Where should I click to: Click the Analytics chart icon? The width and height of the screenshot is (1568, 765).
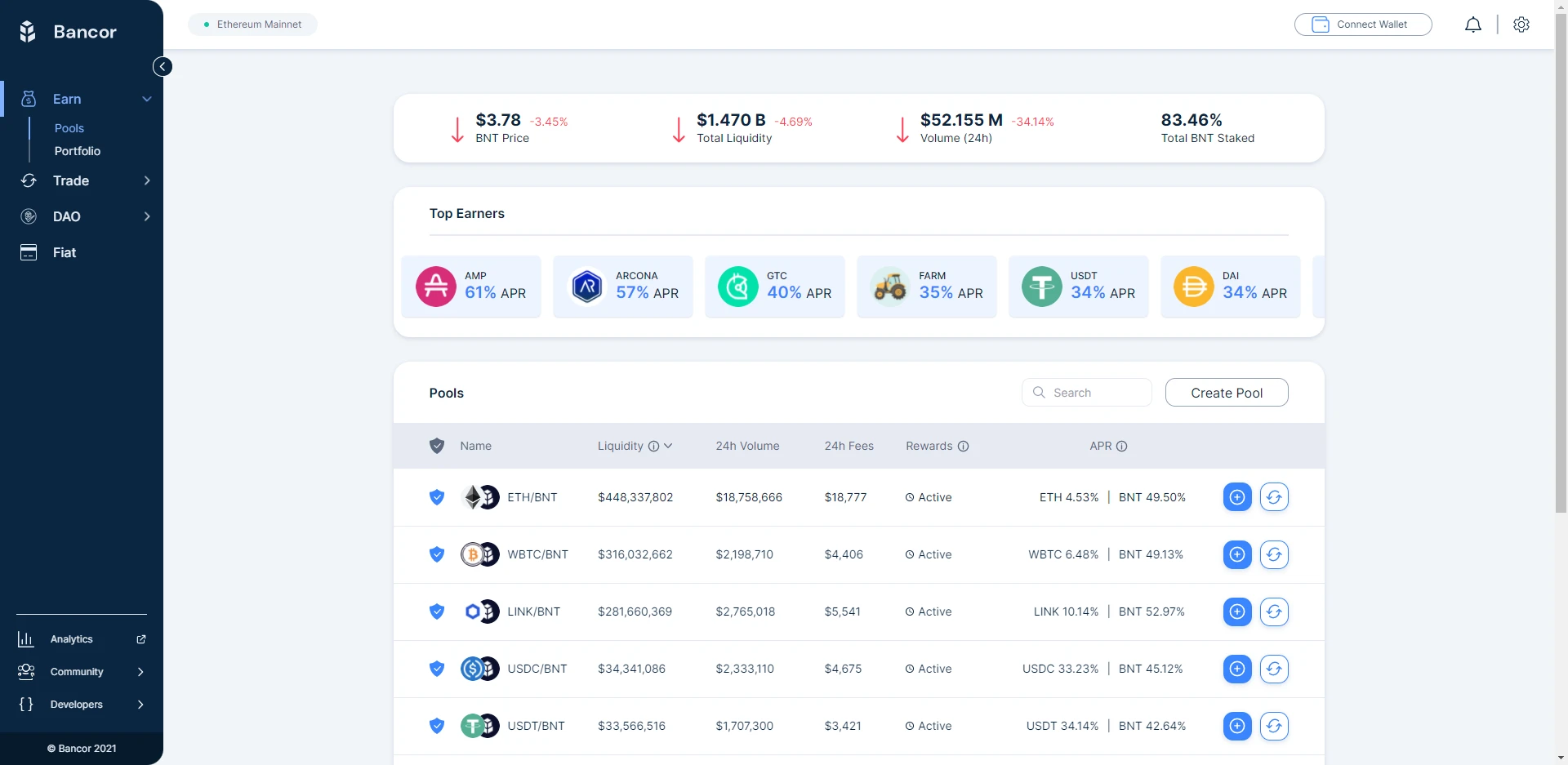[x=26, y=639]
